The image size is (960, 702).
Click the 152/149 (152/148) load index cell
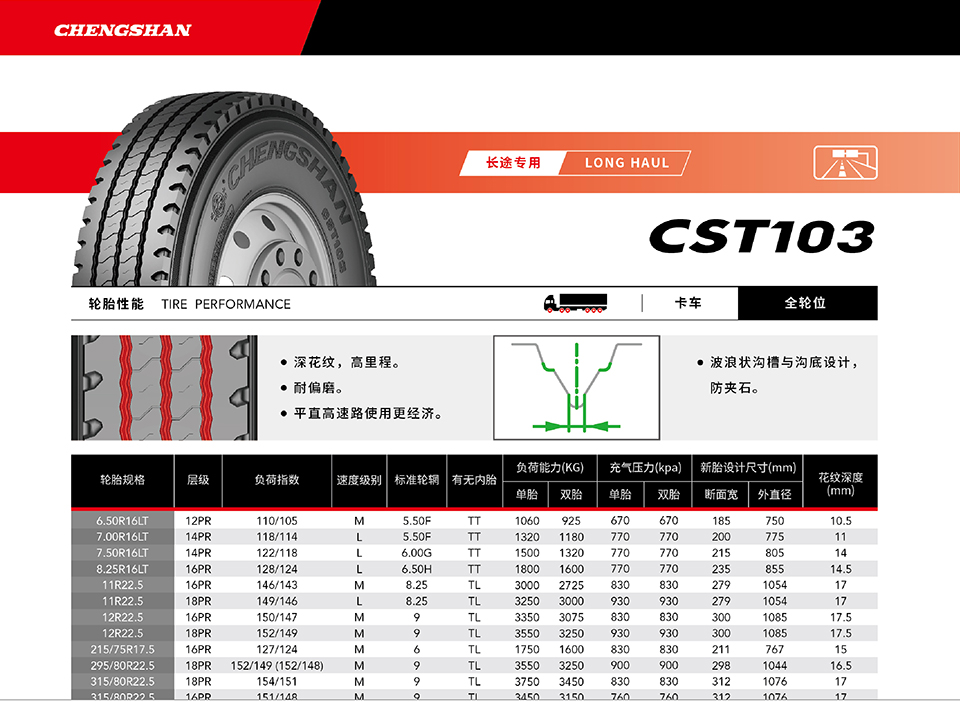tap(277, 665)
